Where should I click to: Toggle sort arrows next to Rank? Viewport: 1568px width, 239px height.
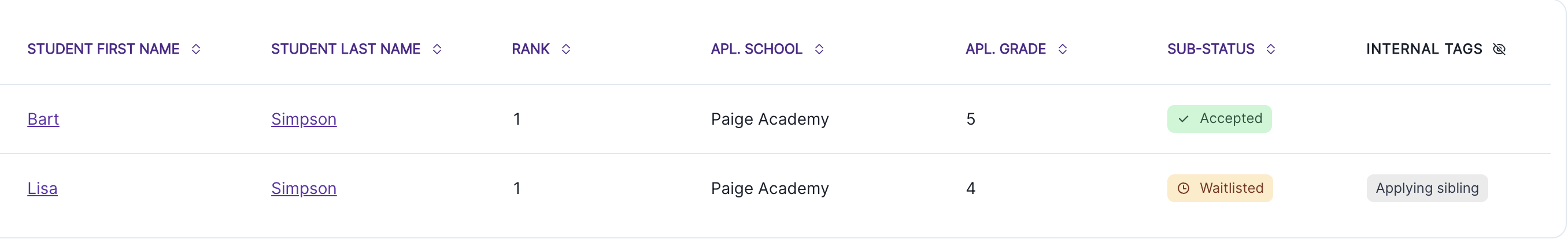pyautogui.click(x=566, y=49)
